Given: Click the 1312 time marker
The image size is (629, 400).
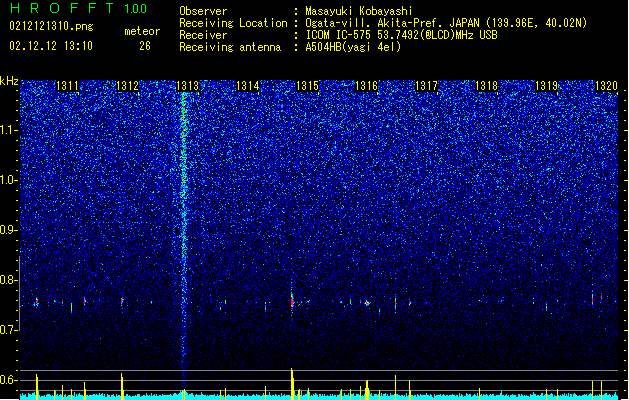Looking at the screenshot, I should click(x=127, y=86).
